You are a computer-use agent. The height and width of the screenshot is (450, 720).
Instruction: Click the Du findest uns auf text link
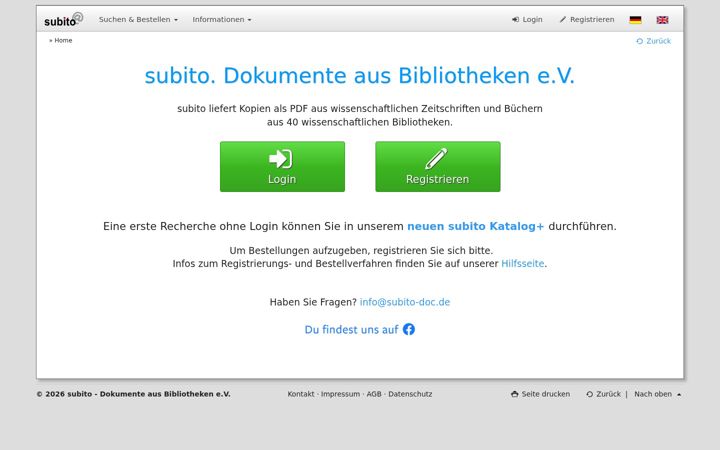[x=351, y=330]
